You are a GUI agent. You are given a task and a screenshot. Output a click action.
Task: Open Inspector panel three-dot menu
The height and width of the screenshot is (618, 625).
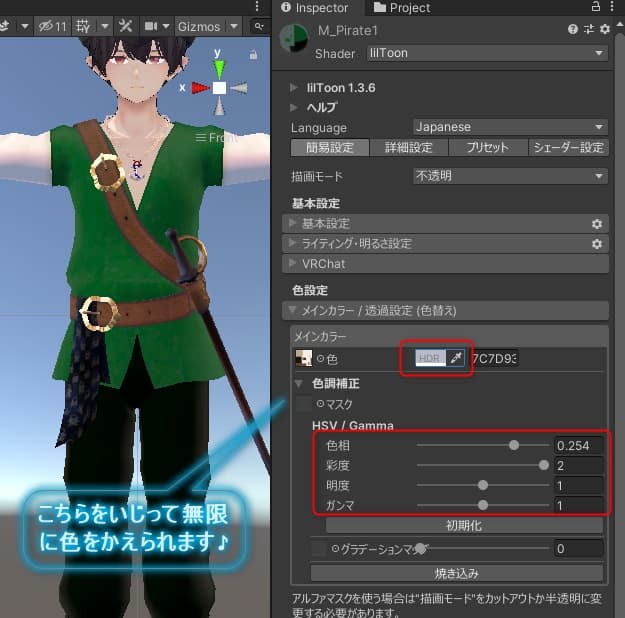(612, 6)
